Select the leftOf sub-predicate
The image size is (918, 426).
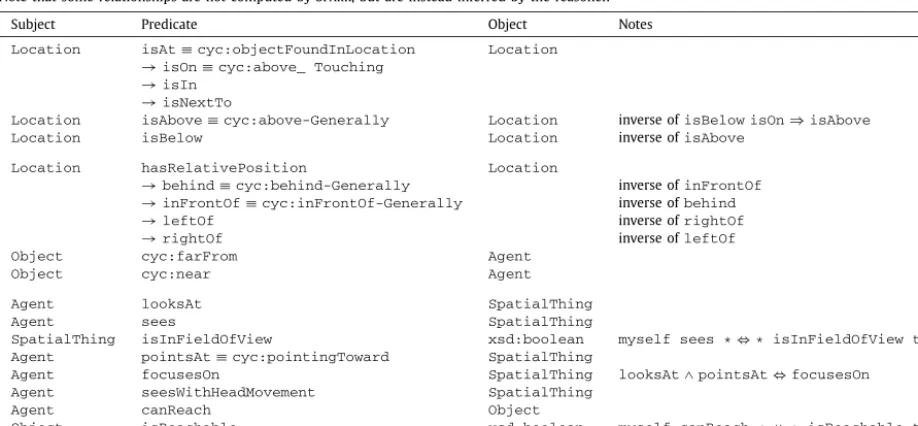click(x=177, y=221)
